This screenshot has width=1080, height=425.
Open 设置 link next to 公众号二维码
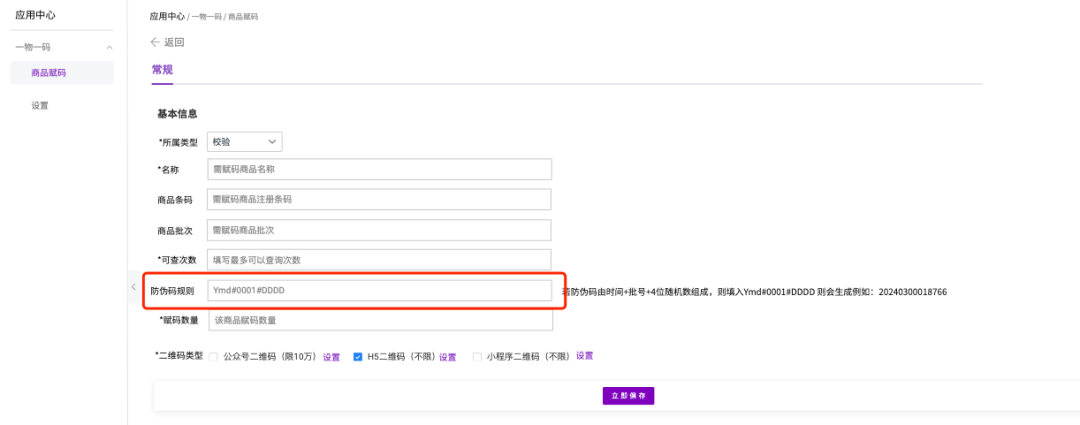click(331, 357)
